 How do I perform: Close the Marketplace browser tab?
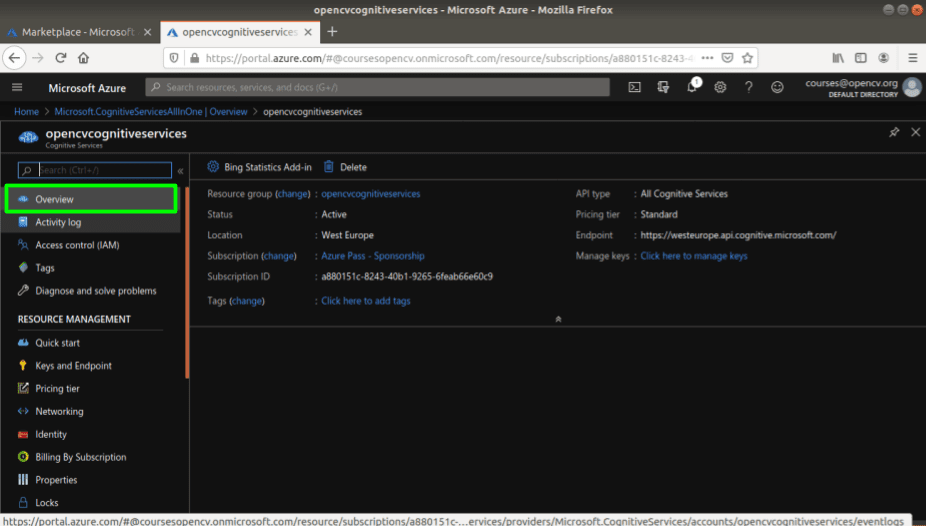148,32
